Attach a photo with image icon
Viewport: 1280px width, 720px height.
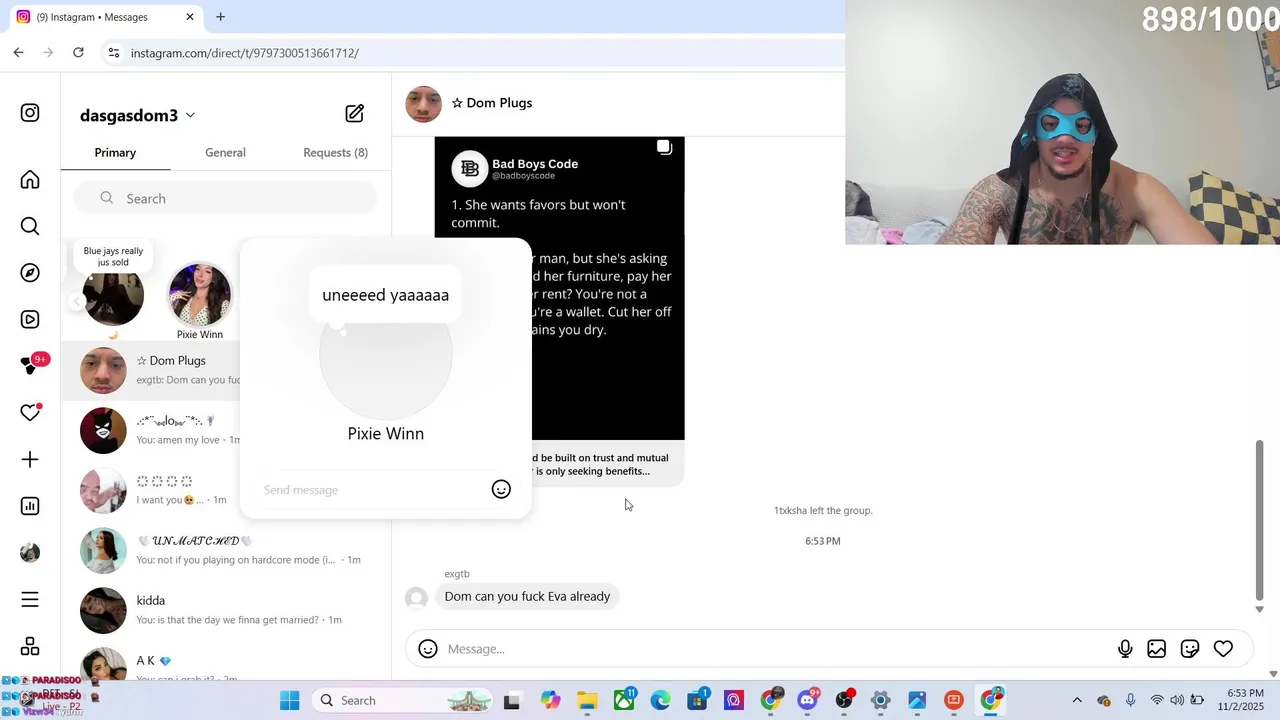click(1157, 649)
